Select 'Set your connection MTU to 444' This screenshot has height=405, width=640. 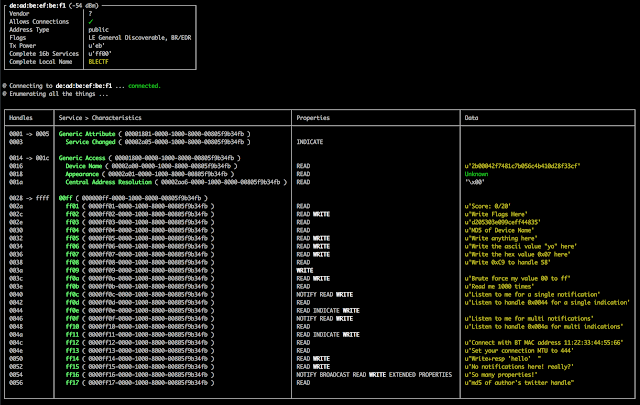pos(519,351)
